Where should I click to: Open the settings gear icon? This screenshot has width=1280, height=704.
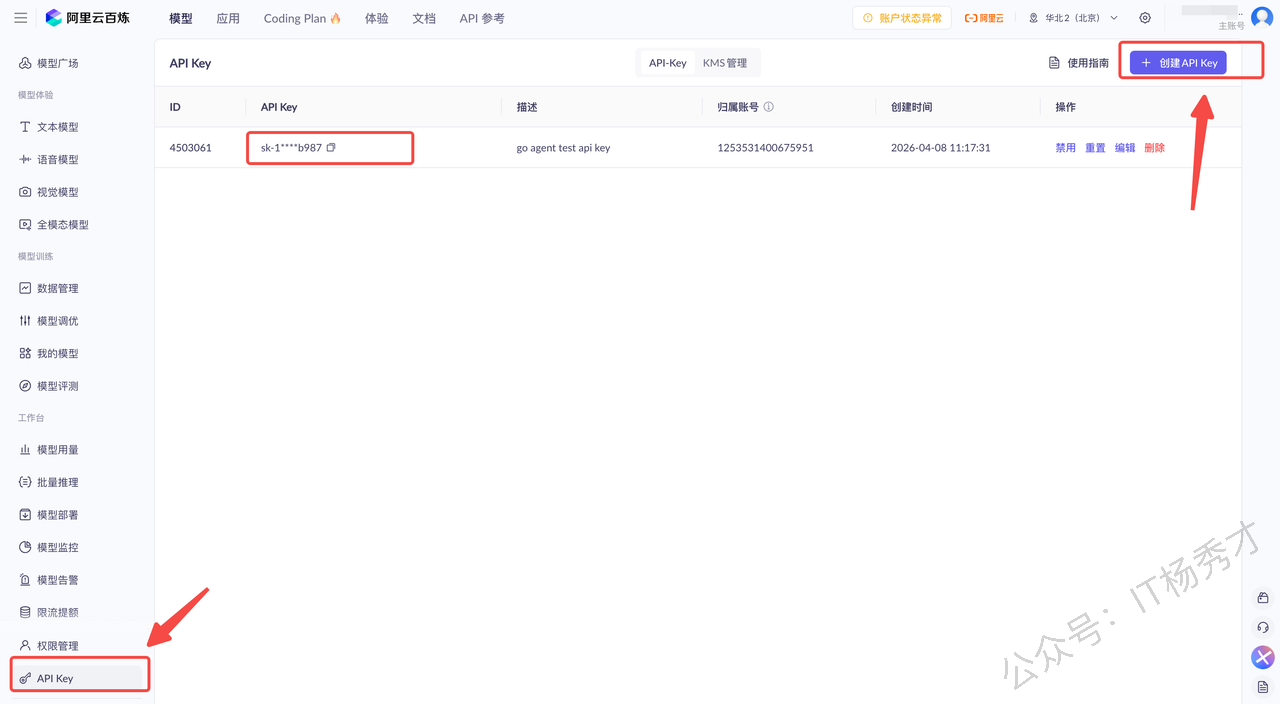point(1145,18)
